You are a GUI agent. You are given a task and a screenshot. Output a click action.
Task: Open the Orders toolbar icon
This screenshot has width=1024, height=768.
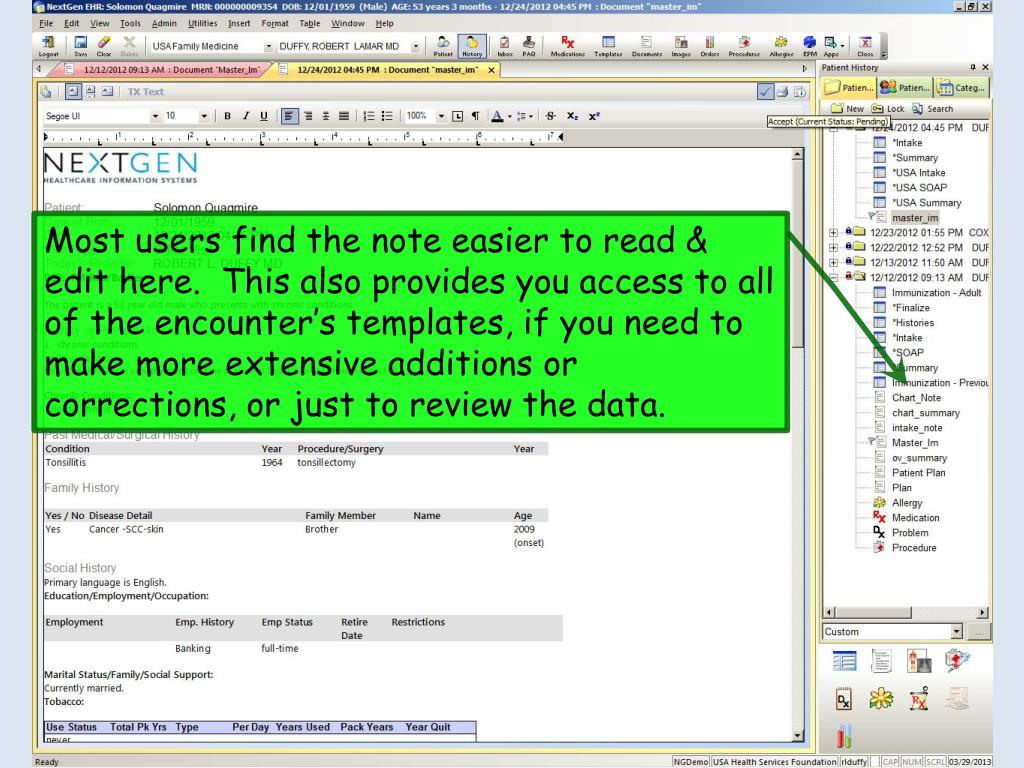tap(710, 46)
